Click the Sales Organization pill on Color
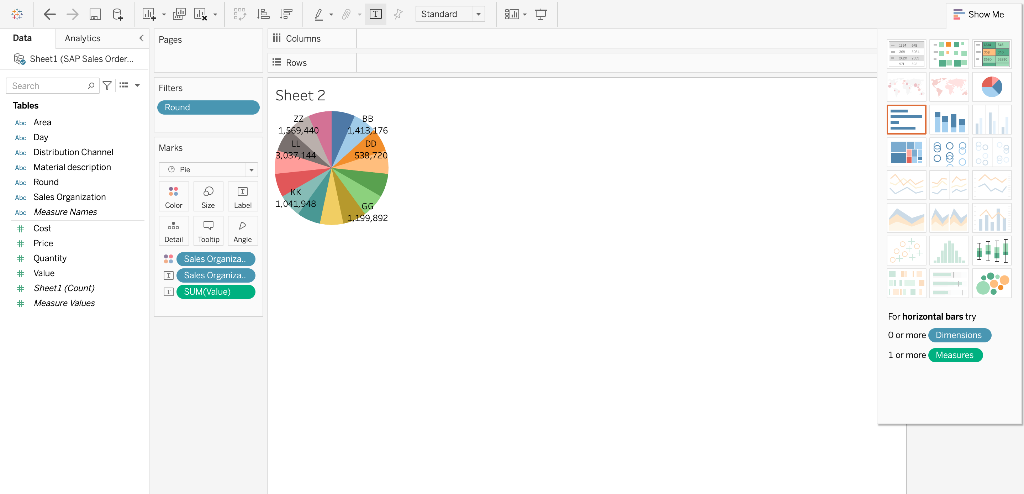This screenshot has width=1024, height=494. coord(216,259)
